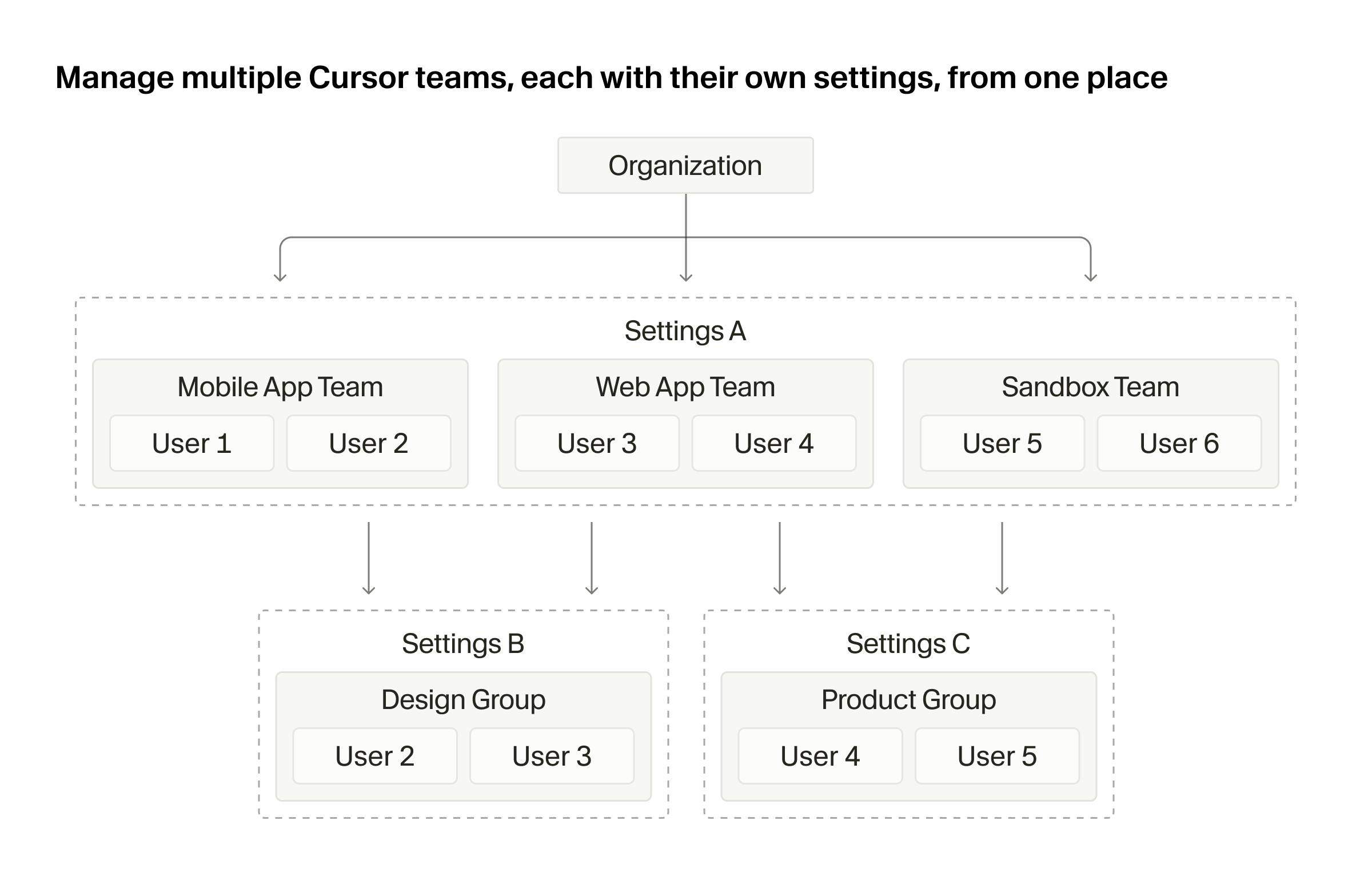Click the Product Group heading

tap(908, 700)
